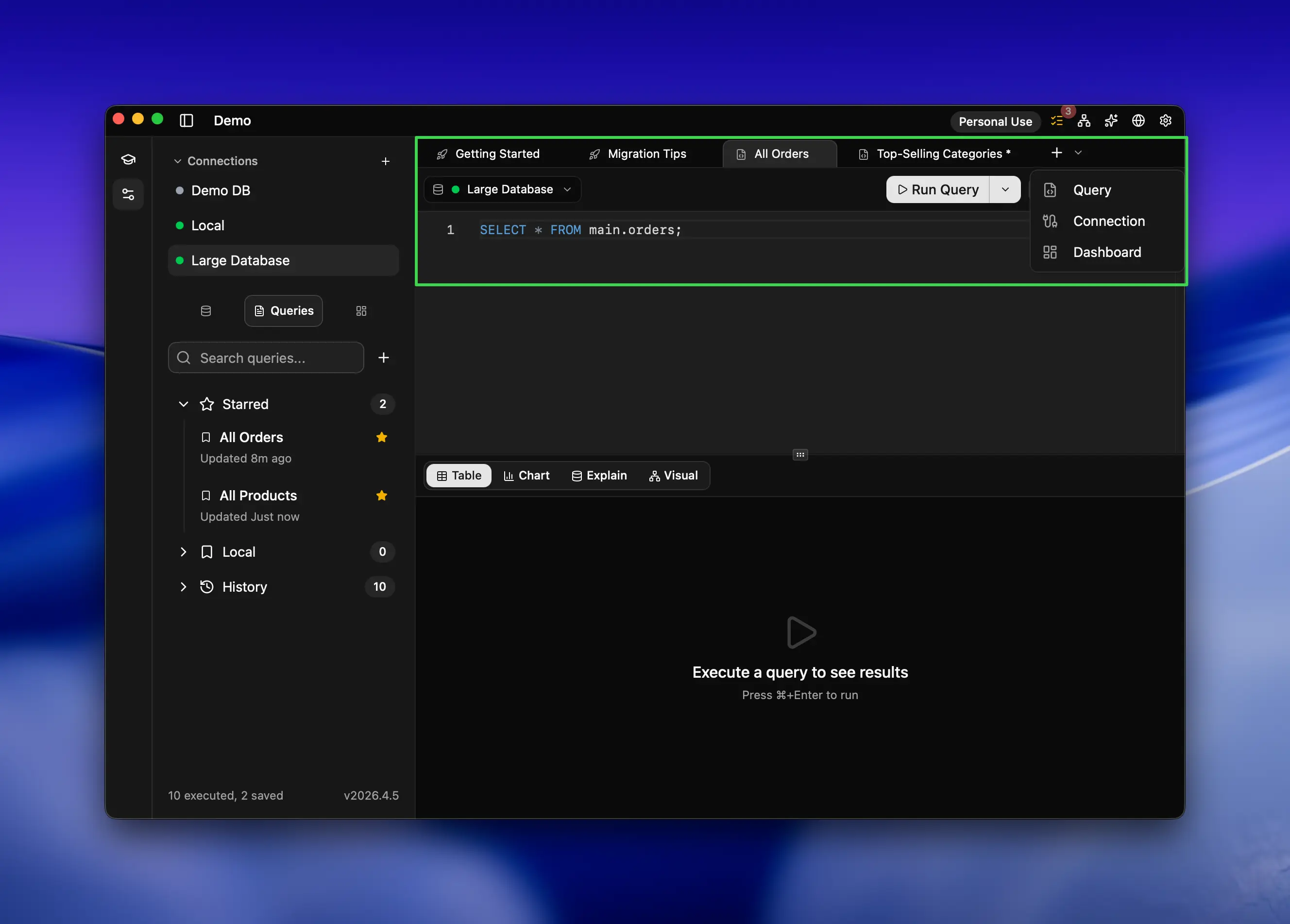Click the Personal Use button
Image resolution: width=1290 pixels, height=924 pixels.
(995, 121)
